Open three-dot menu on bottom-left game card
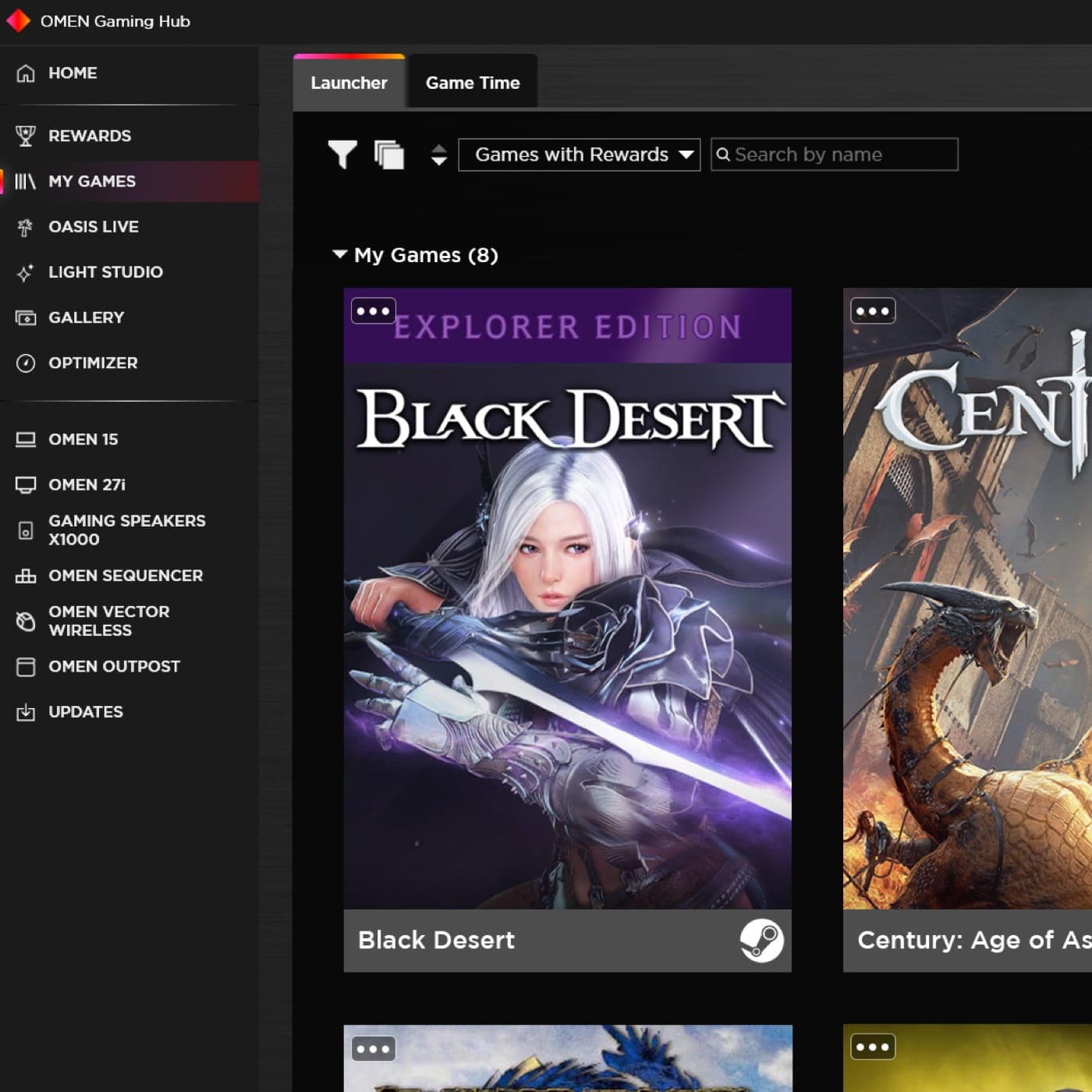1092x1092 pixels. pos(373,1048)
